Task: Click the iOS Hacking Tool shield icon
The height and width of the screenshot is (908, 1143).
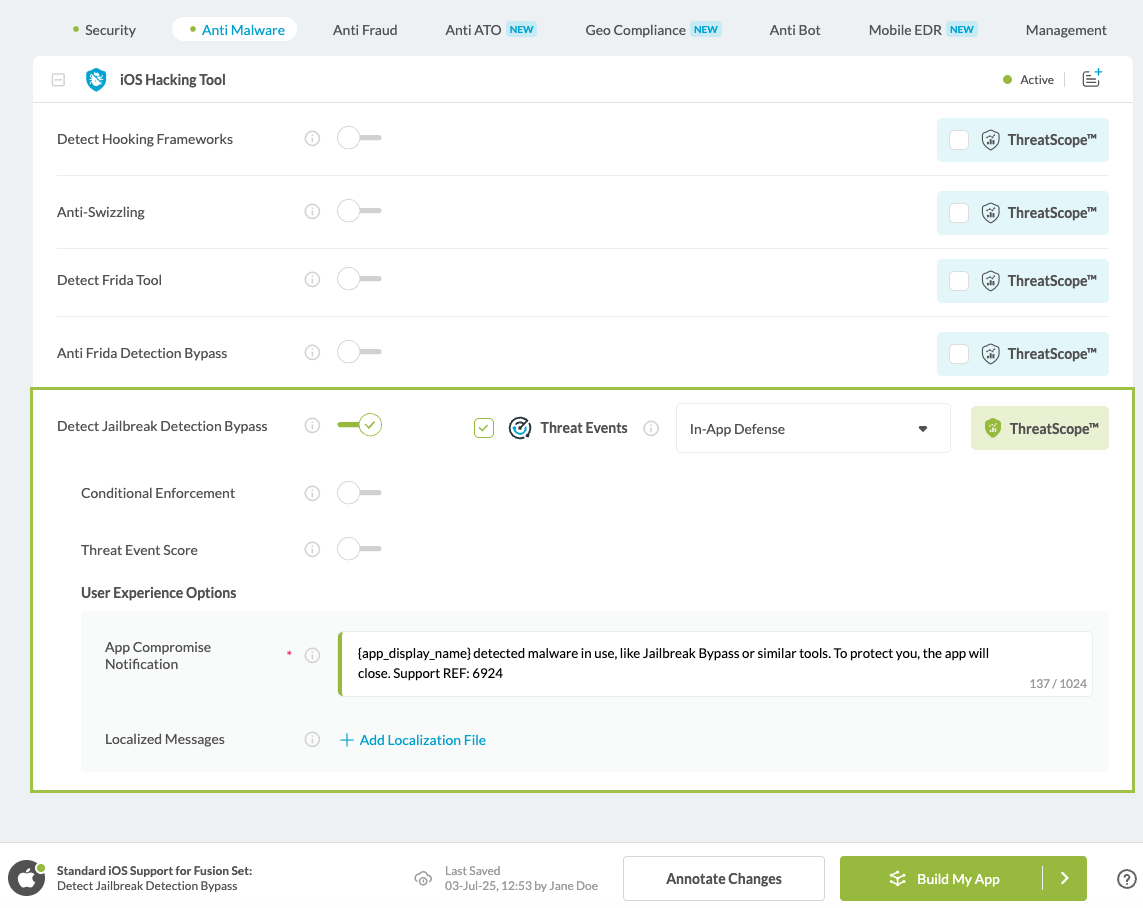Action: (x=96, y=80)
